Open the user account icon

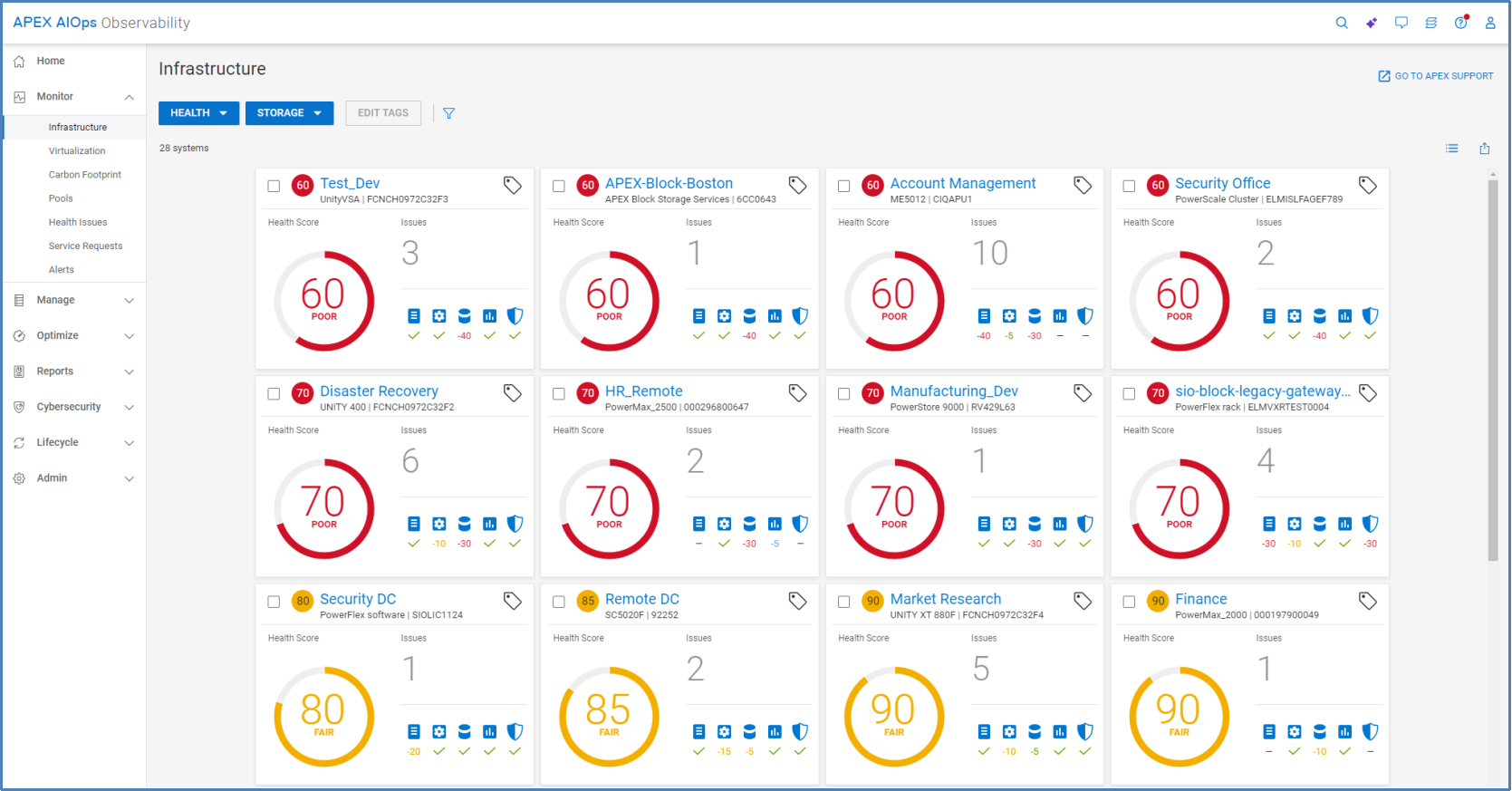tap(1490, 23)
